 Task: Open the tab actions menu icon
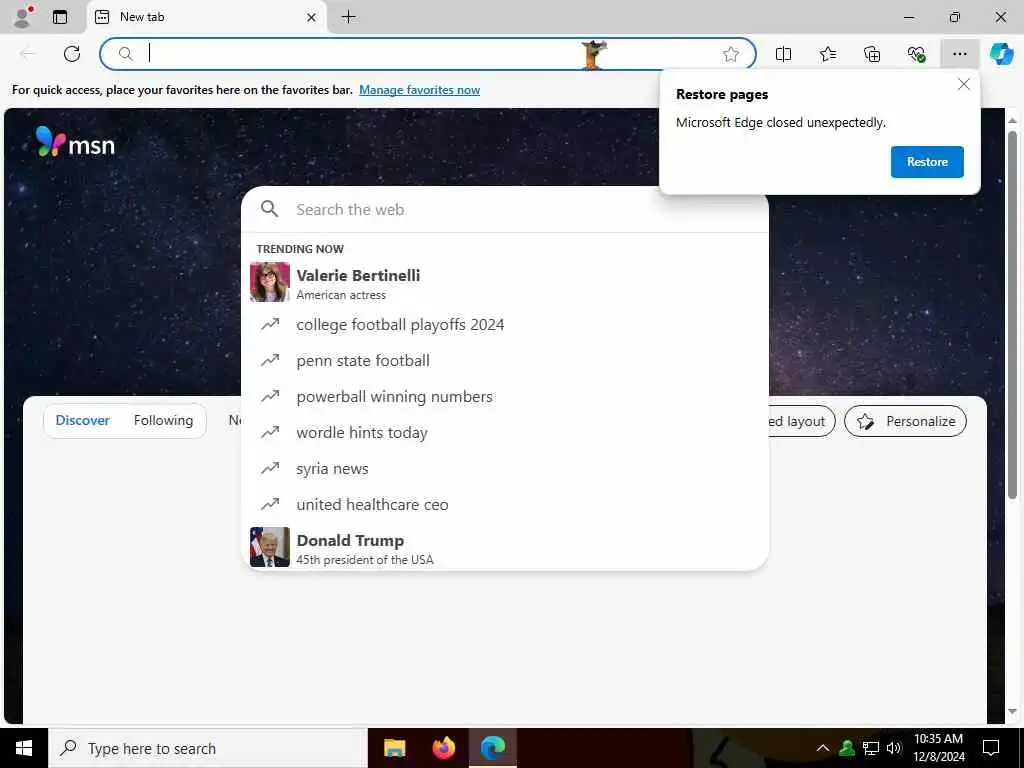pos(60,17)
